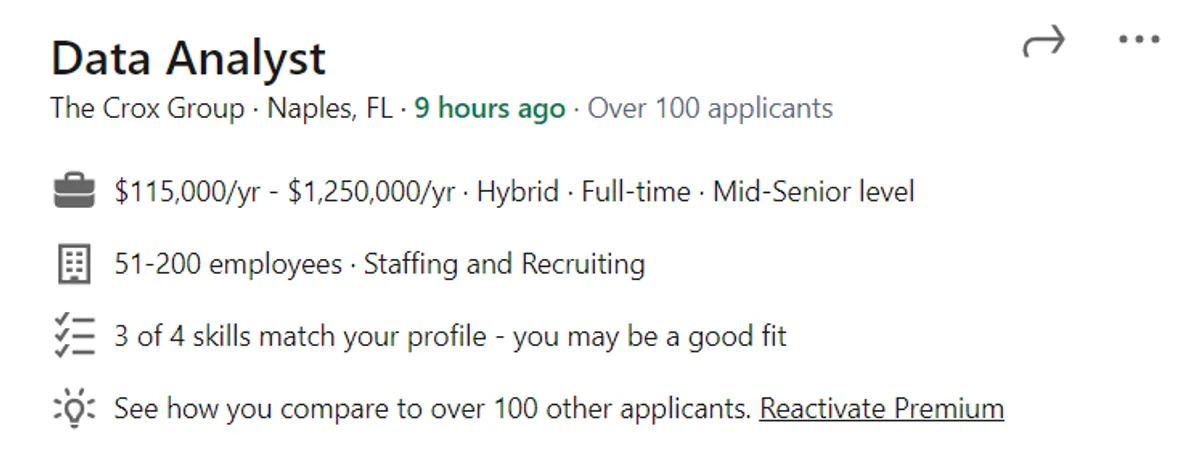Click the skills checklist icon
Image resolution: width=1200 pixels, height=471 pixels.
point(73,336)
